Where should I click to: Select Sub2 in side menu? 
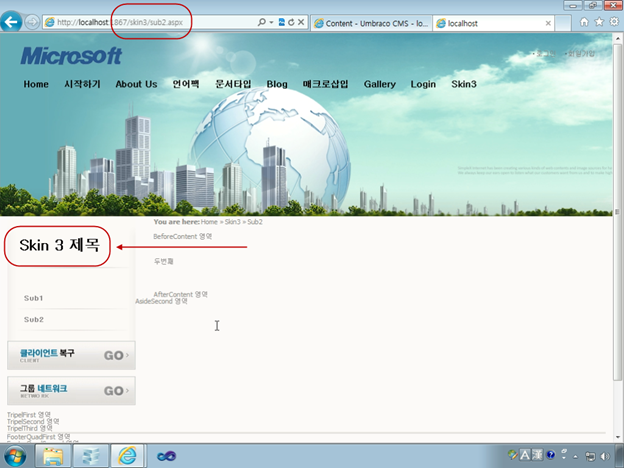click(34, 320)
